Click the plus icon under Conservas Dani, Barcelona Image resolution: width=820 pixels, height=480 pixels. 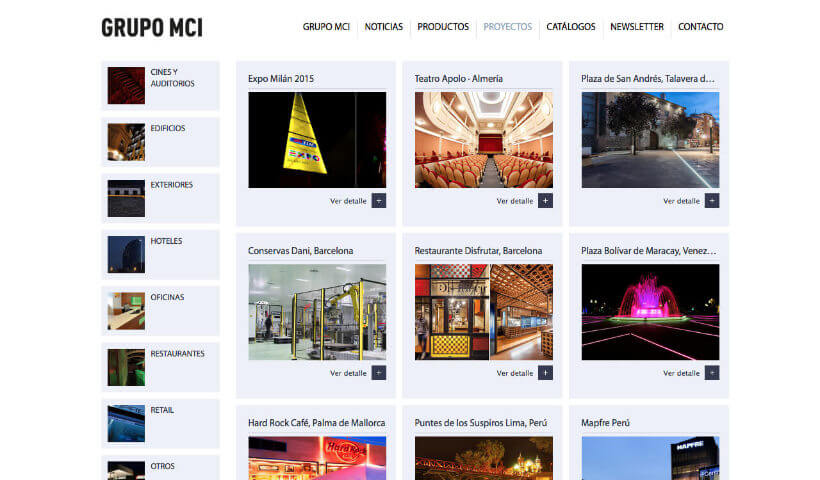[378, 373]
